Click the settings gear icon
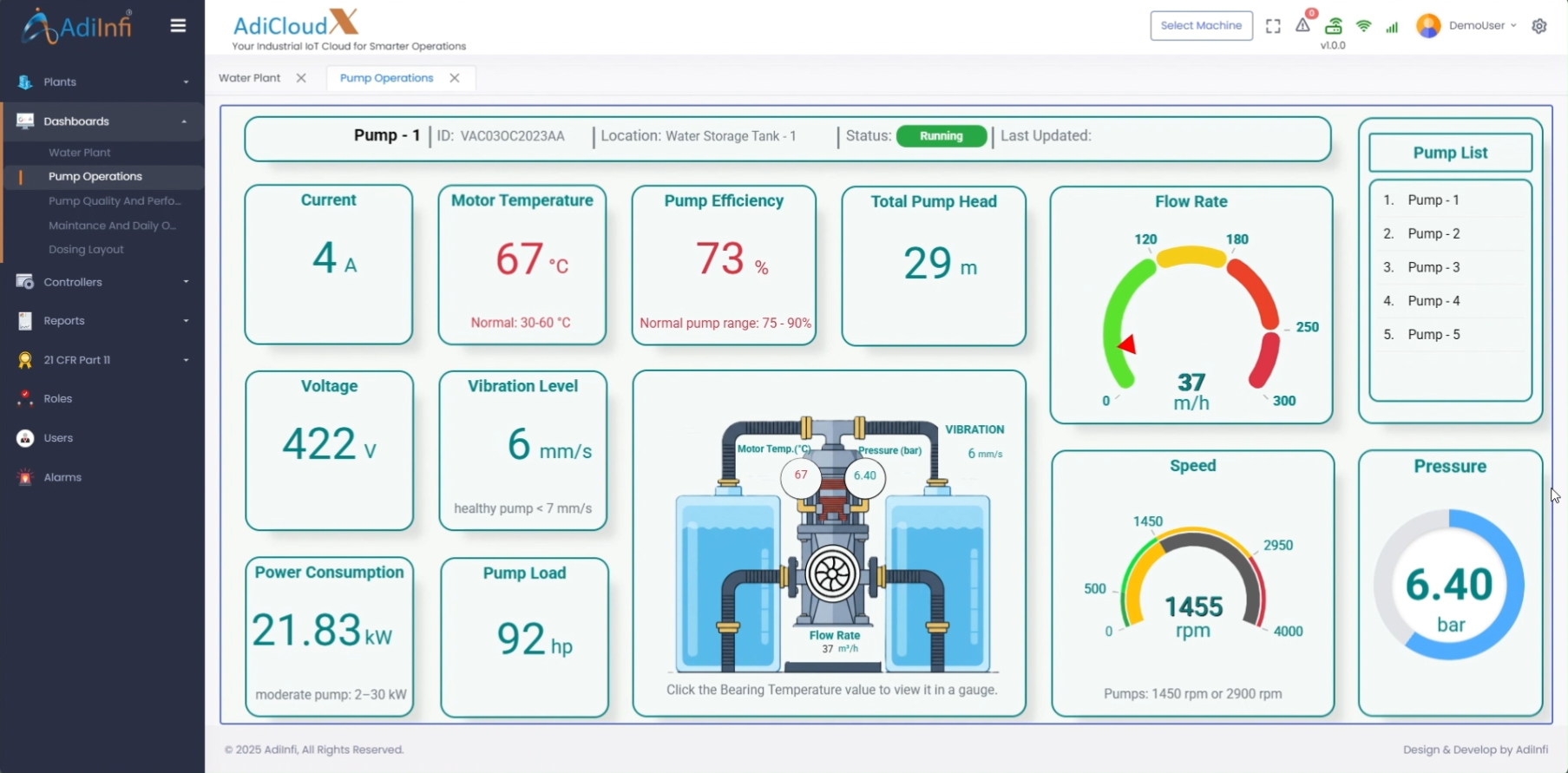Screen dimensions: 1568x773 pos(1539,26)
